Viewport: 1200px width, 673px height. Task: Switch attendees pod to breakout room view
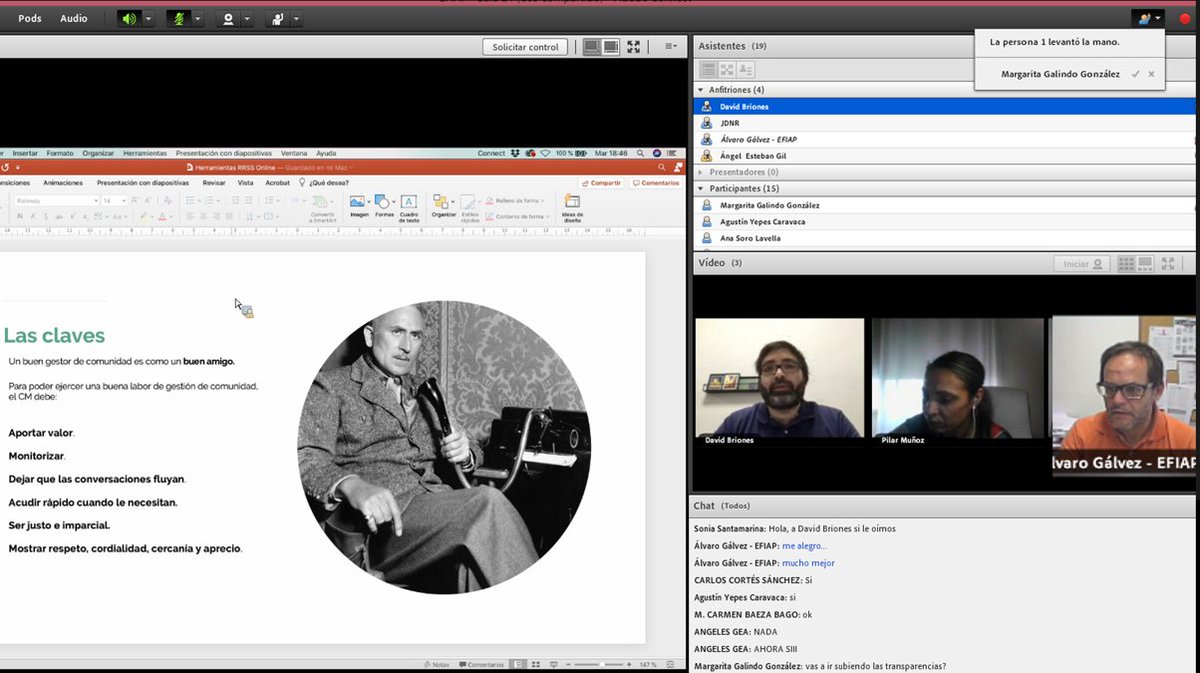click(727, 70)
